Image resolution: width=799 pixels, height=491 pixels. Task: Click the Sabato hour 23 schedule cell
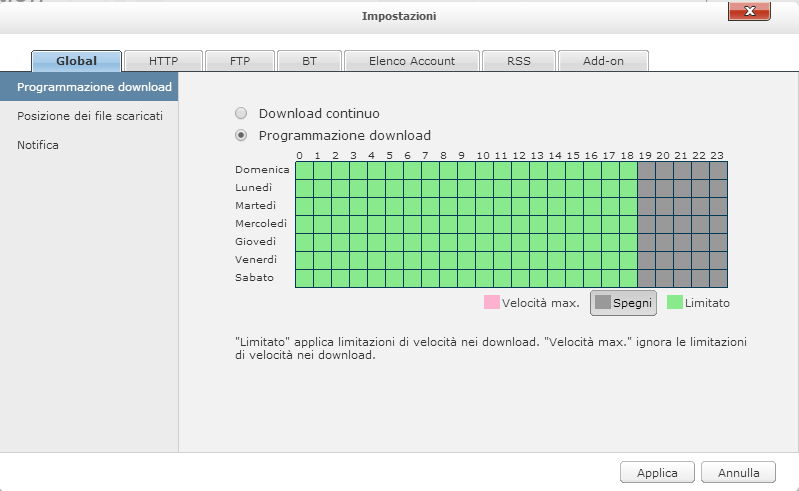[718, 278]
